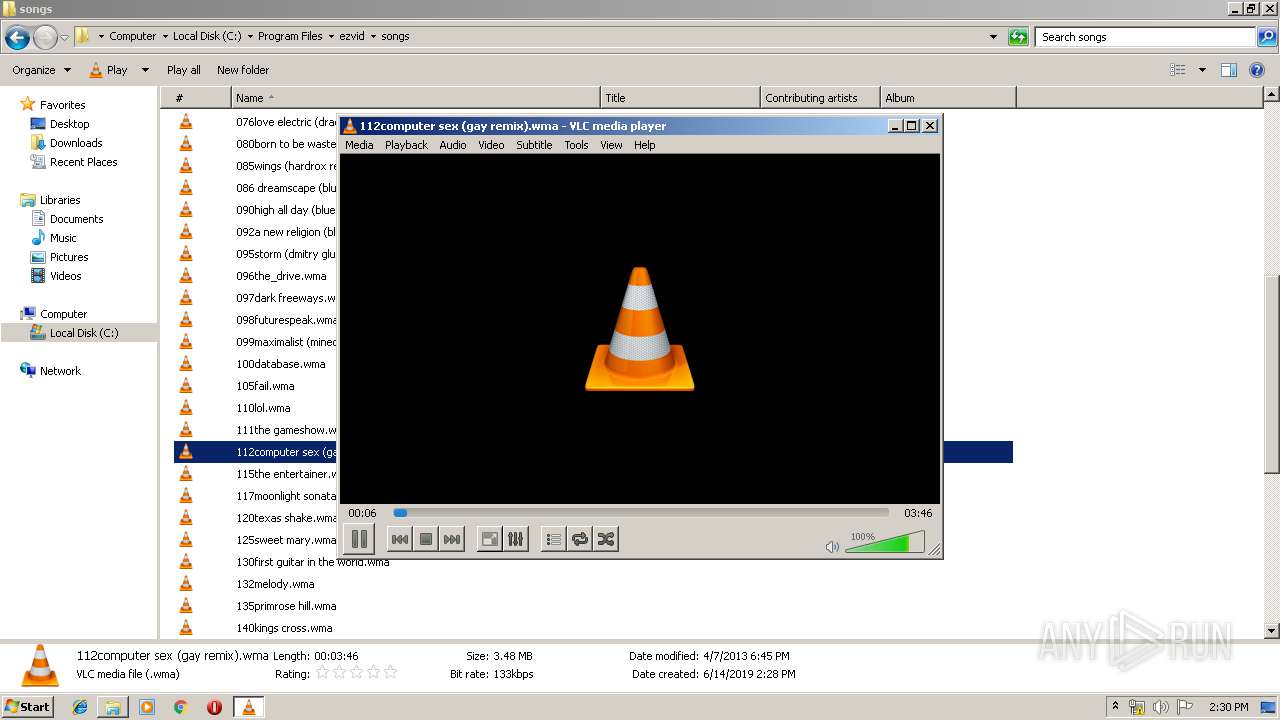Toggle loop mode in VLC
Image resolution: width=1280 pixels, height=720 pixels.
(579, 539)
